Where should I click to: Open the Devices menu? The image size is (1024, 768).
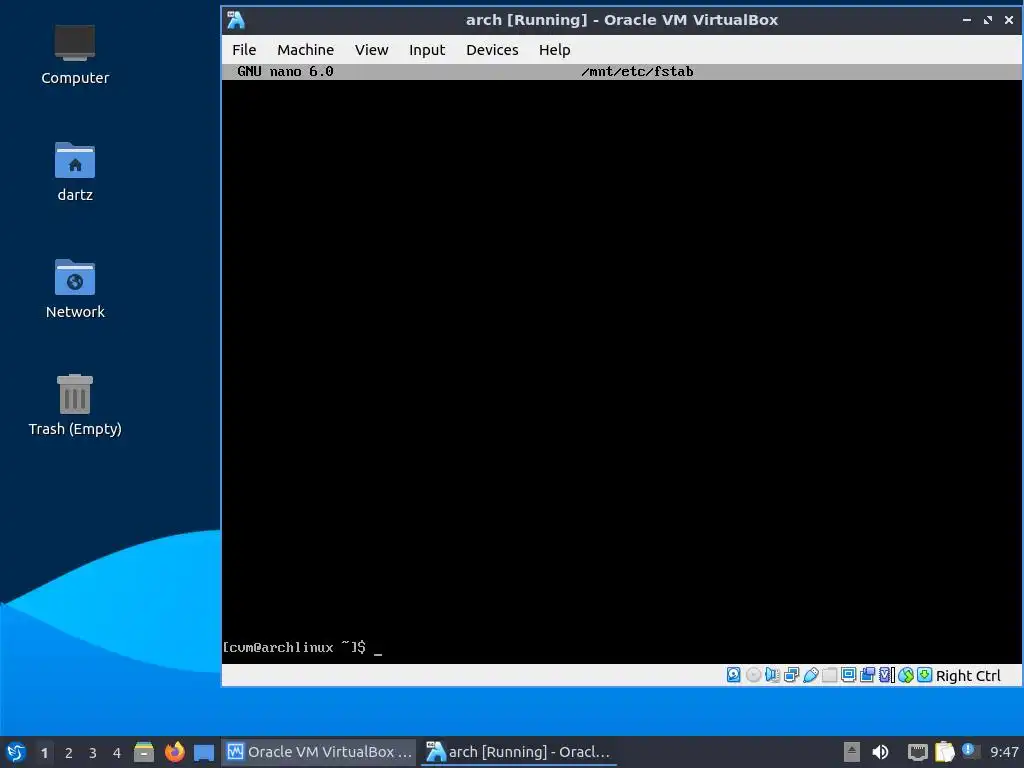492,50
